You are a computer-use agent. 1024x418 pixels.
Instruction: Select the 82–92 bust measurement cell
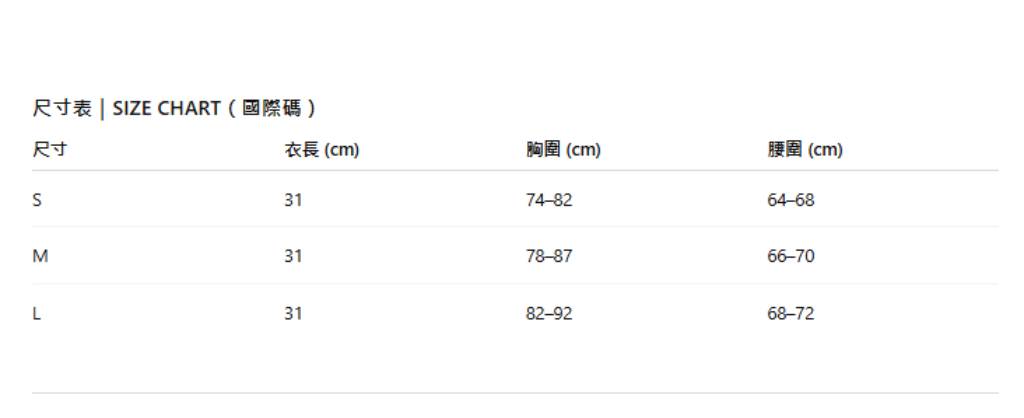549,313
